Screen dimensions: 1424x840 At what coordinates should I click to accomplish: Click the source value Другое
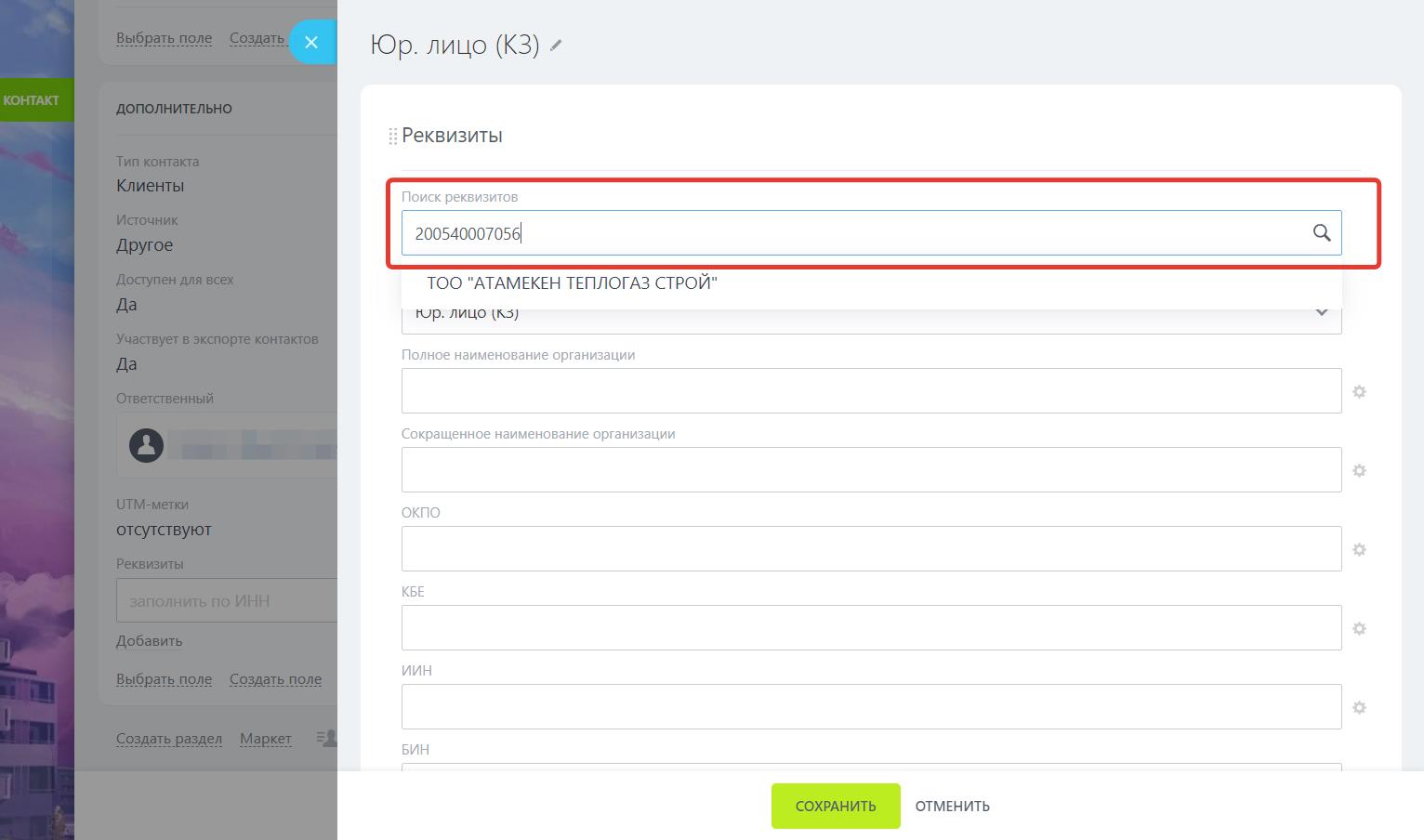click(145, 245)
